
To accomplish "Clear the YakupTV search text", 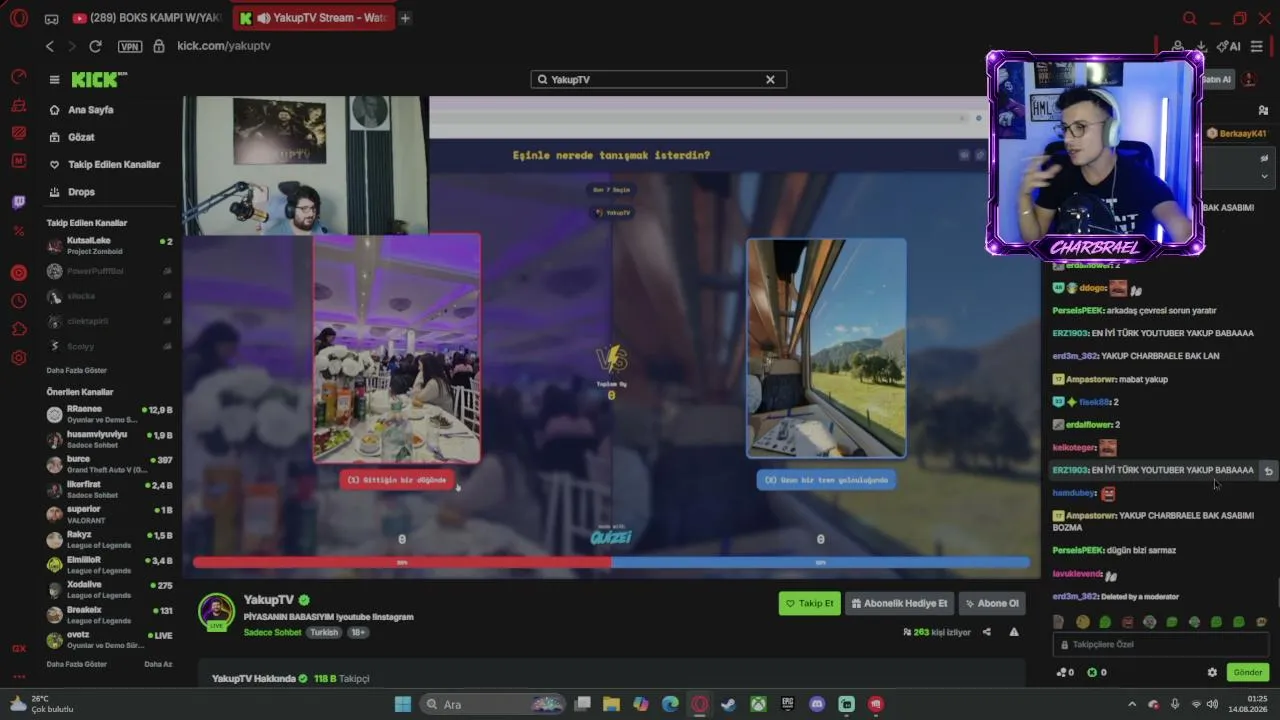I will tap(770, 79).
